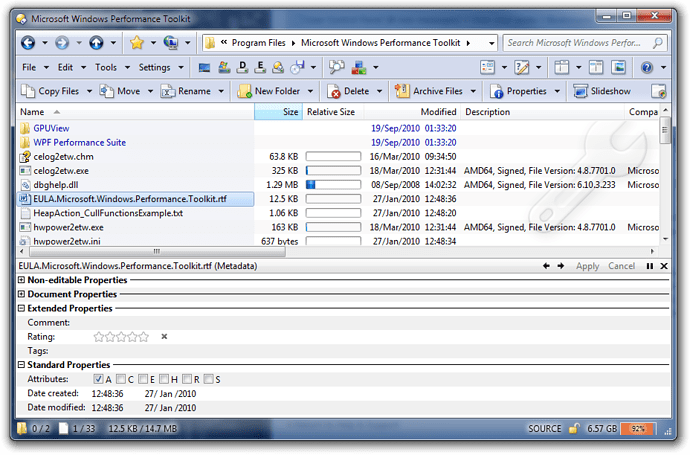Open New Folder dropdown arrow
This screenshot has width=690, height=455.
tap(310, 91)
